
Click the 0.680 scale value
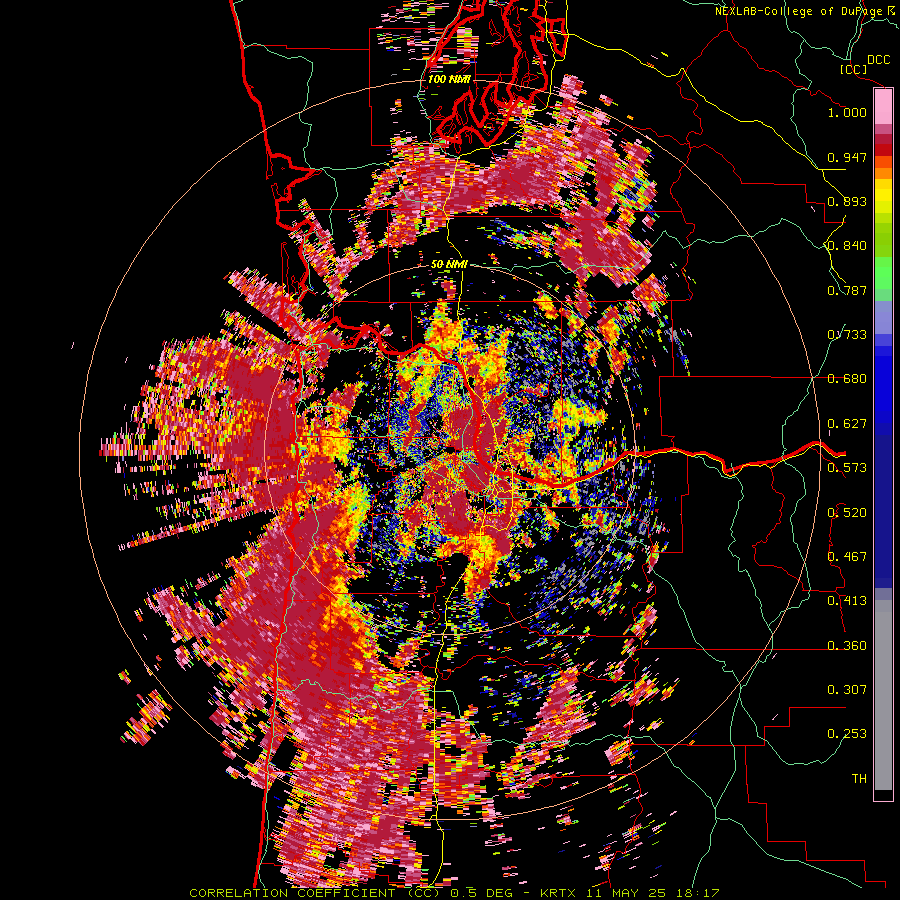point(847,379)
